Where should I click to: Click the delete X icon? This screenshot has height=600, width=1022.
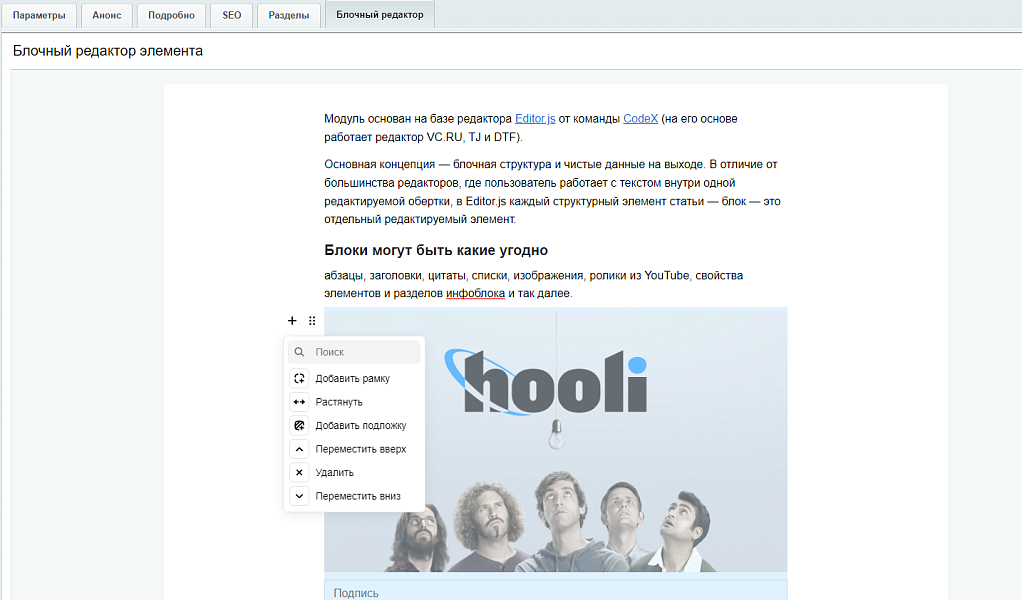click(x=299, y=472)
